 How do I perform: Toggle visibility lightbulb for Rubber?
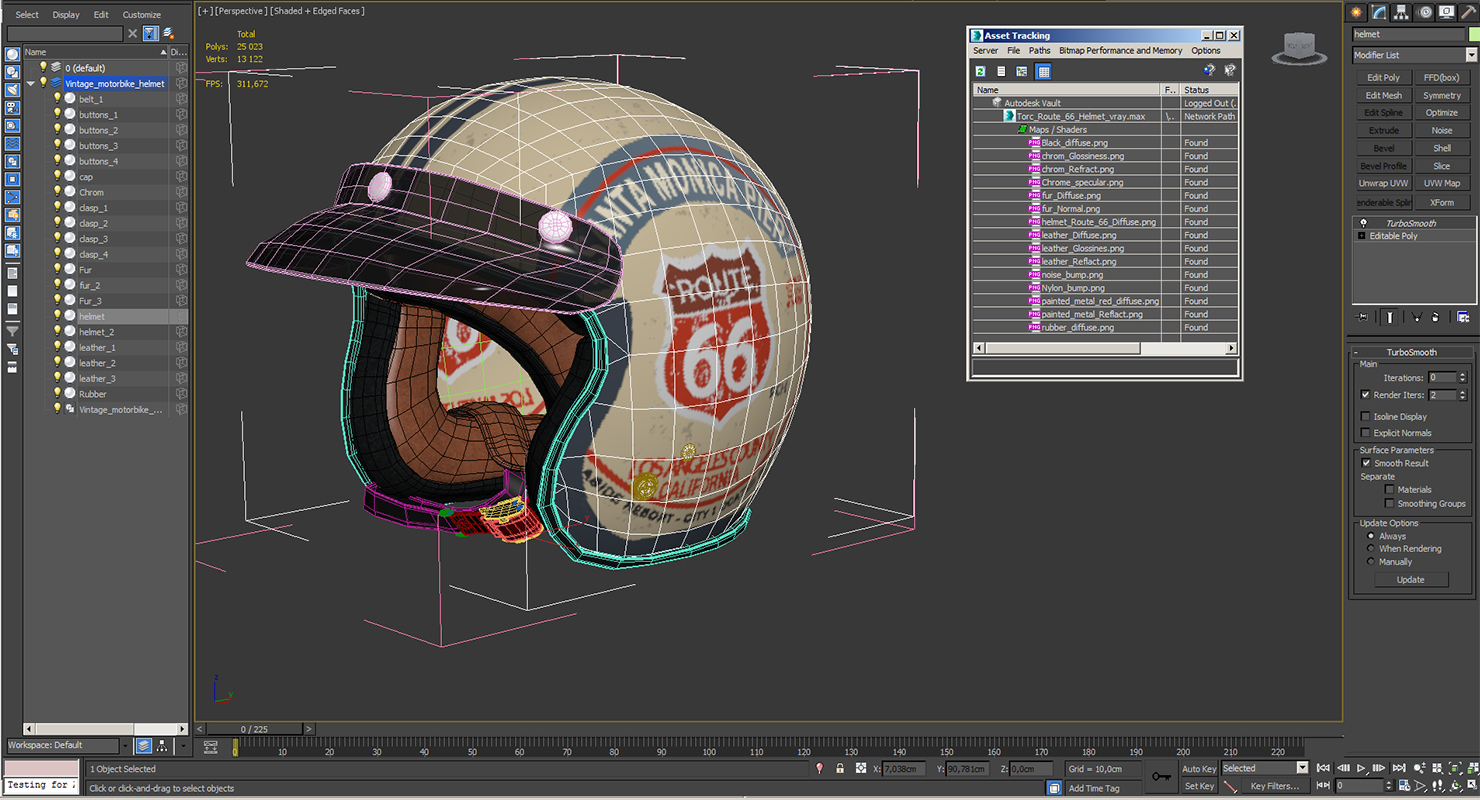[57, 394]
